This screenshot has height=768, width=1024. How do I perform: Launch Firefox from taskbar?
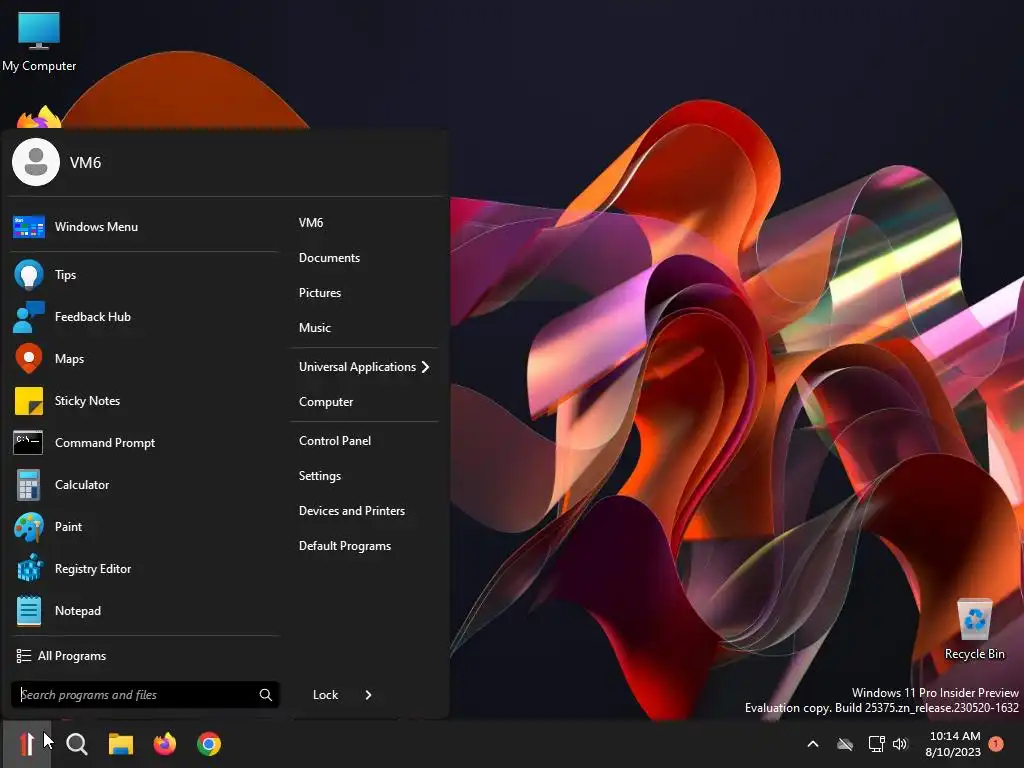(165, 744)
